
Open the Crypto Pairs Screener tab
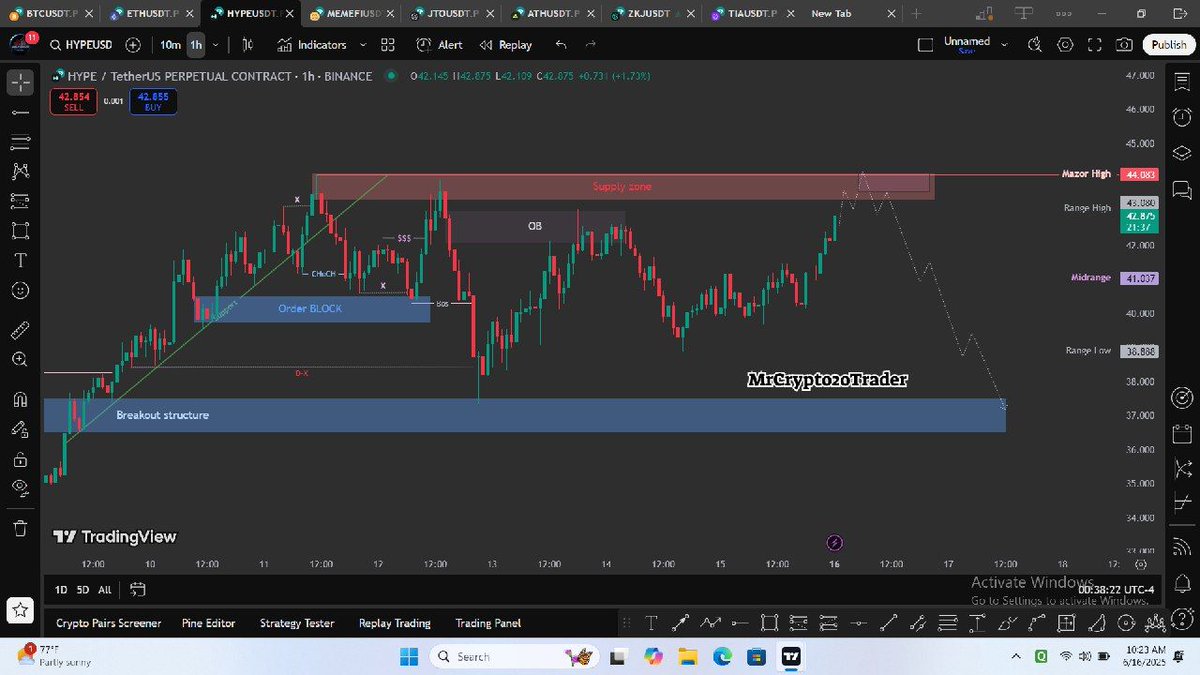coord(108,623)
